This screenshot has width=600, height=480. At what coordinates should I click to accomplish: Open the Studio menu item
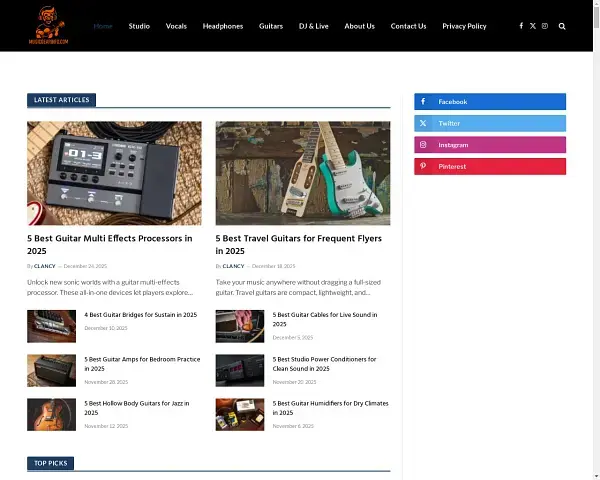tap(139, 26)
